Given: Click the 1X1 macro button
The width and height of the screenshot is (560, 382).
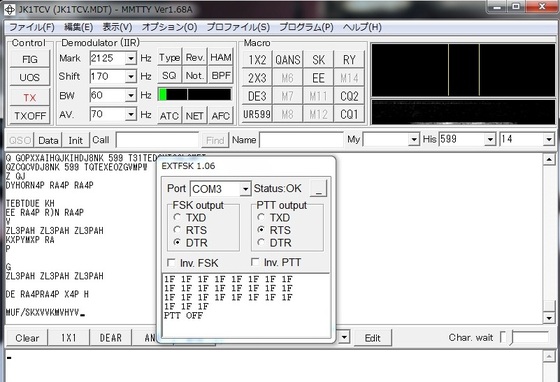Looking at the screenshot, I should coord(69,338).
